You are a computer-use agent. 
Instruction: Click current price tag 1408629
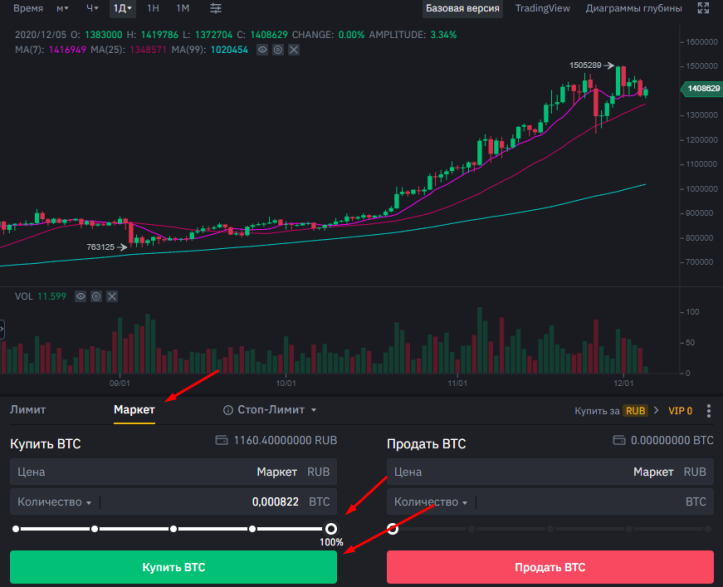tap(702, 89)
